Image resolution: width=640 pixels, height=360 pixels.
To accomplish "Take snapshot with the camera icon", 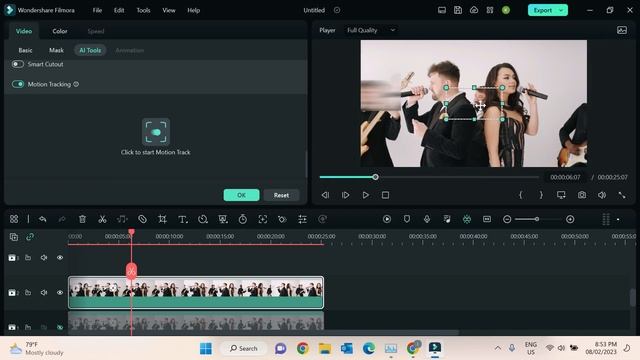I will pos(582,195).
